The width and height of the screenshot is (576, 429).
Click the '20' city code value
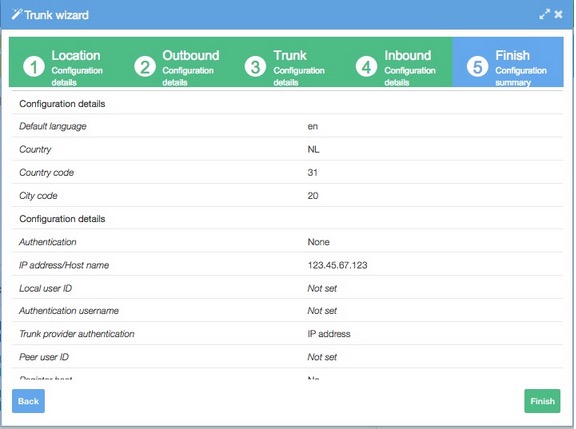[313, 196]
